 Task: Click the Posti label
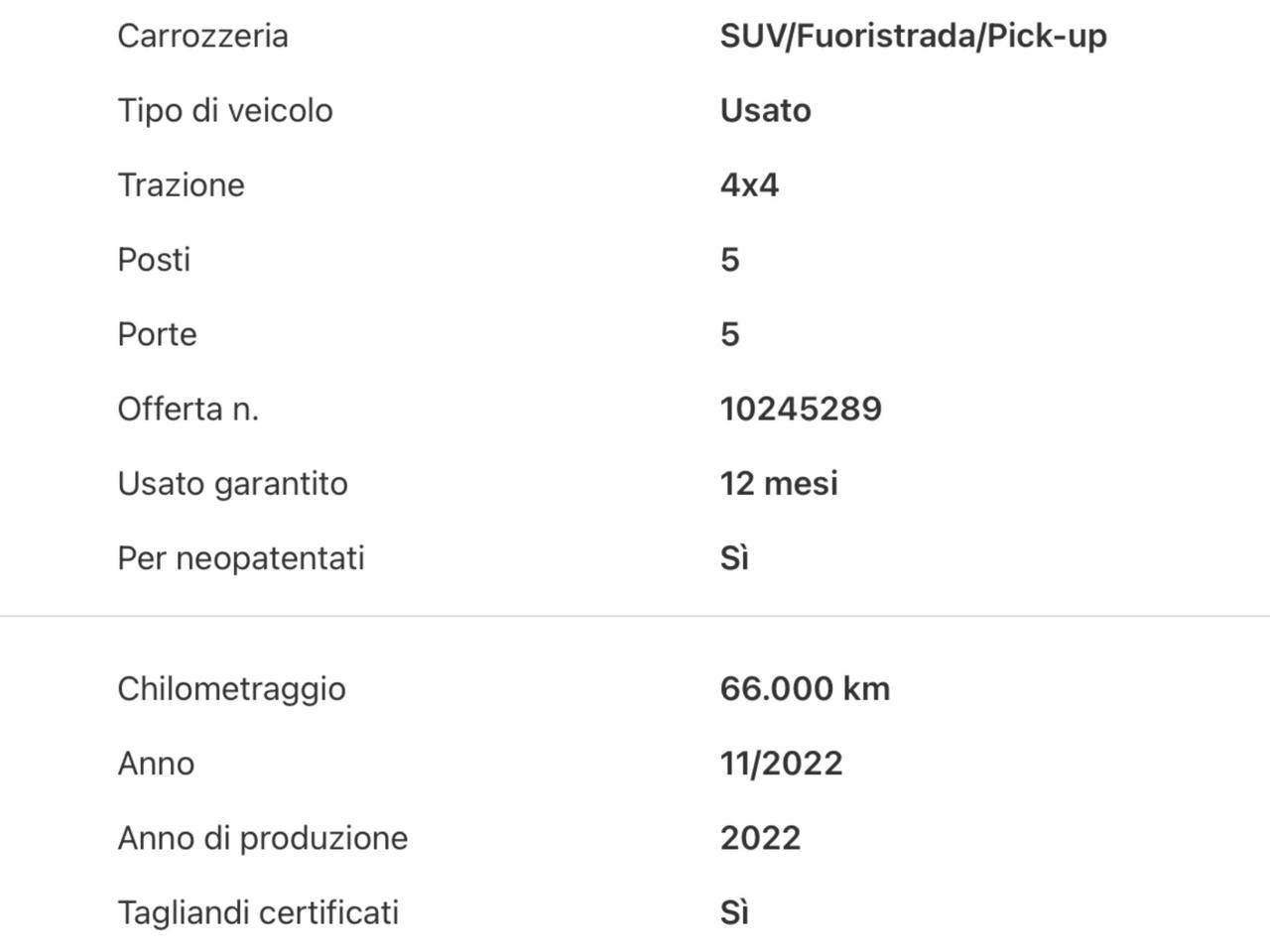[154, 259]
